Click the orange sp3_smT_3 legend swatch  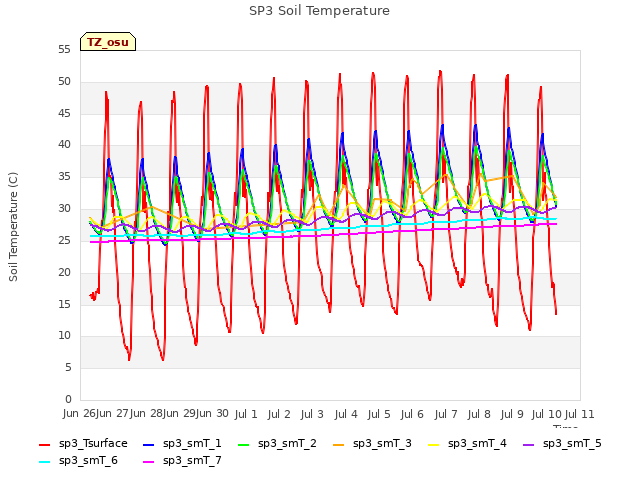pos(338,444)
